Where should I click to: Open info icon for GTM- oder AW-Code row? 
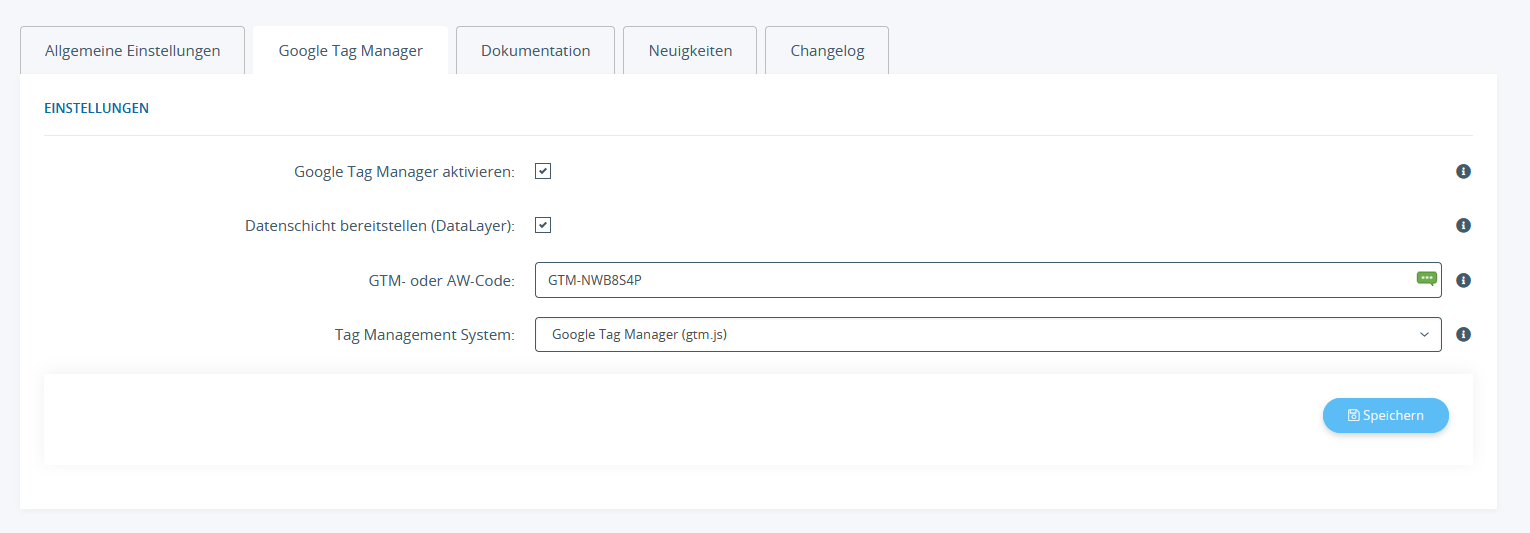pyautogui.click(x=1463, y=281)
